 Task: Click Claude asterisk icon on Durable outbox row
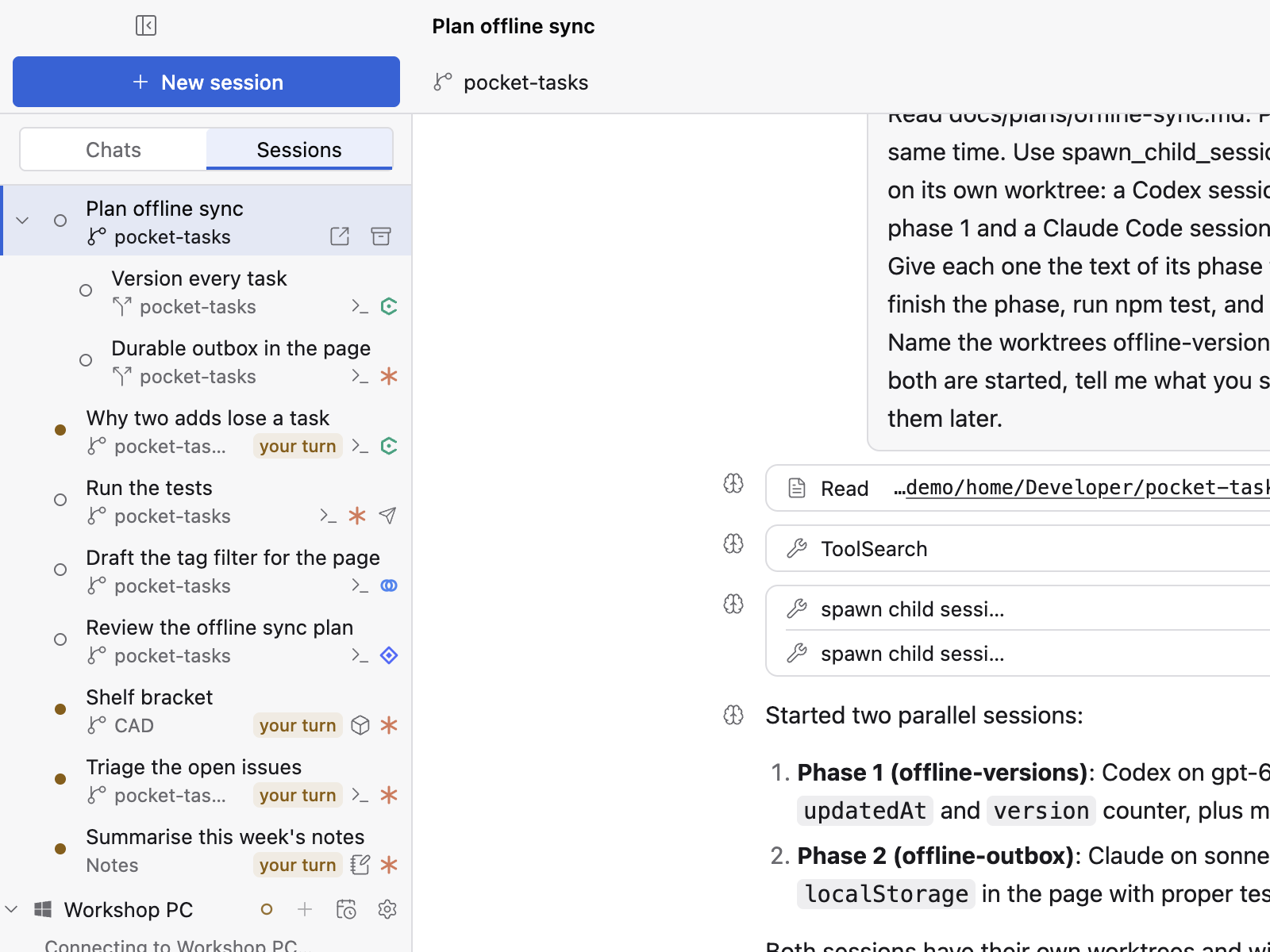click(x=389, y=376)
